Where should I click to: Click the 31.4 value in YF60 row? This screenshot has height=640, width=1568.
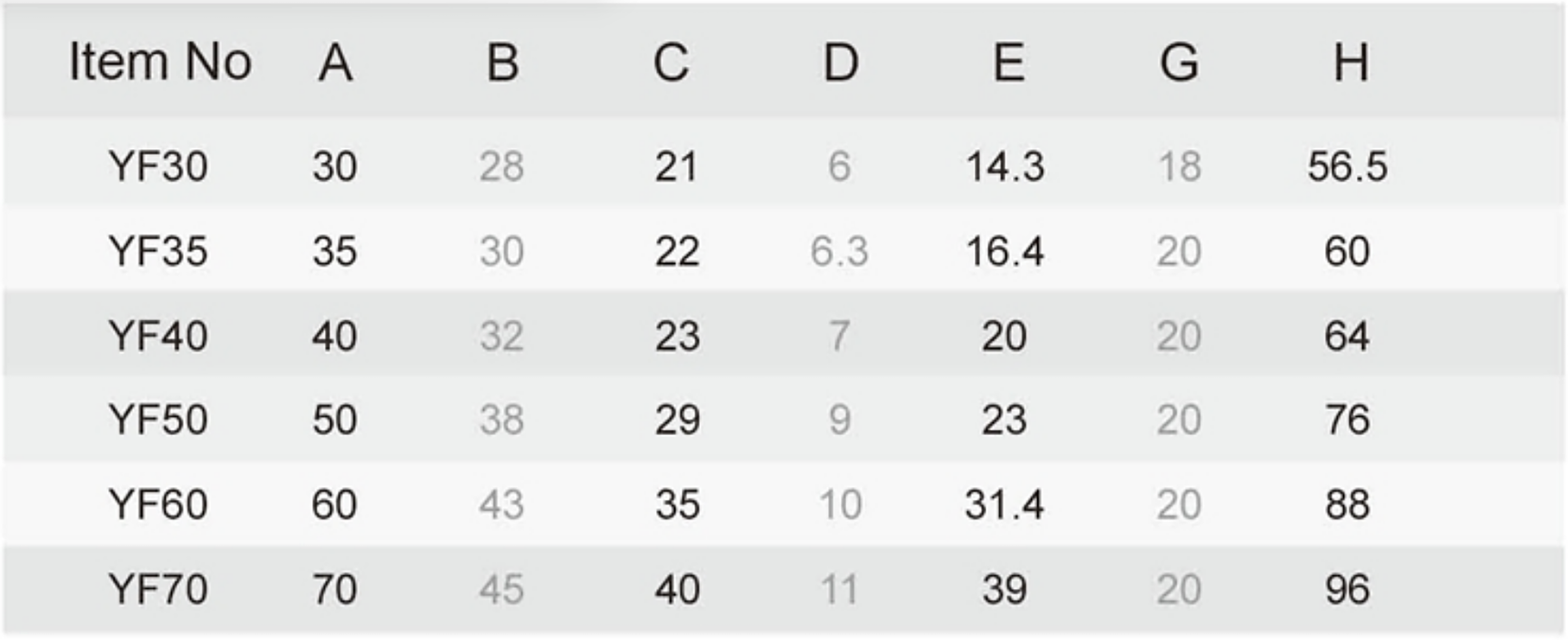tap(1004, 503)
